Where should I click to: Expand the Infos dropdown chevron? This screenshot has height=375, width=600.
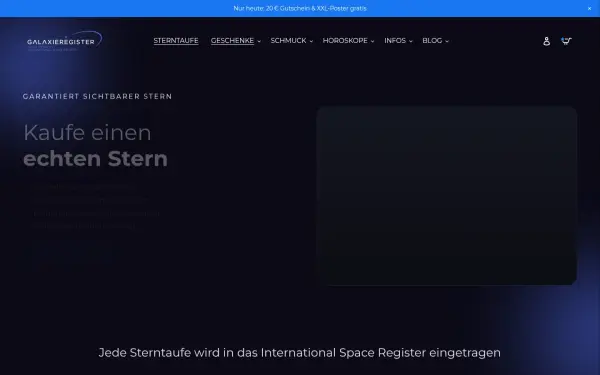[x=411, y=41]
